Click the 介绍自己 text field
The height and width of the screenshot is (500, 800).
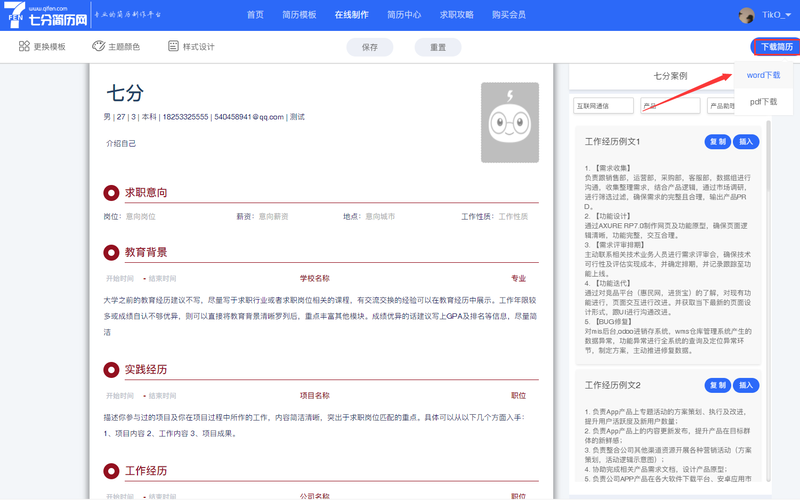tap(121, 143)
